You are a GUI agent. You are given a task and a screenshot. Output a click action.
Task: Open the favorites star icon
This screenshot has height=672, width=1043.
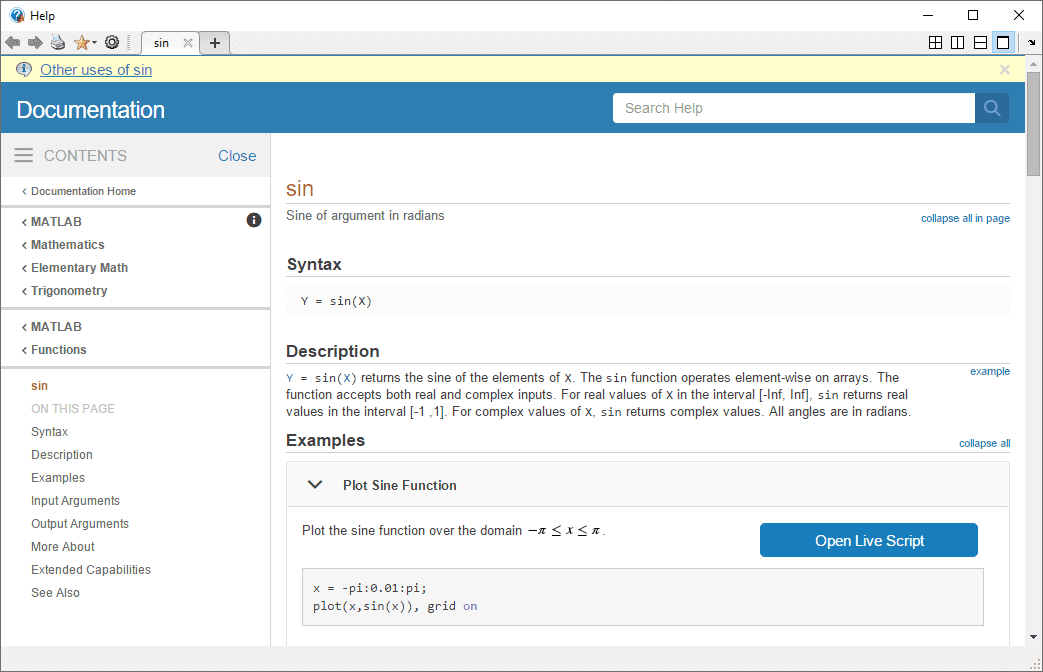[82, 43]
